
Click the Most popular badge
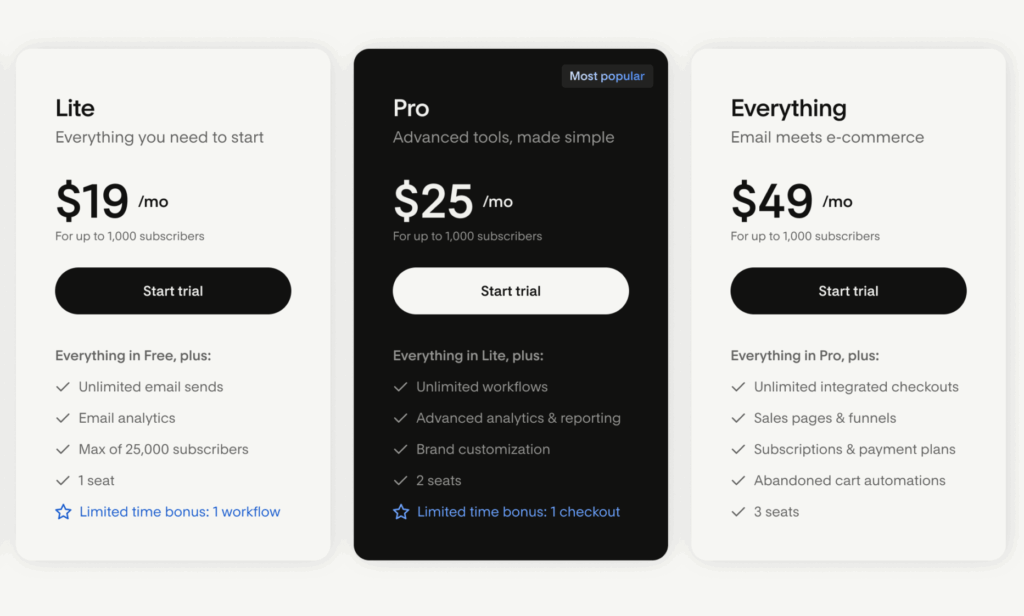(x=607, y=76)
